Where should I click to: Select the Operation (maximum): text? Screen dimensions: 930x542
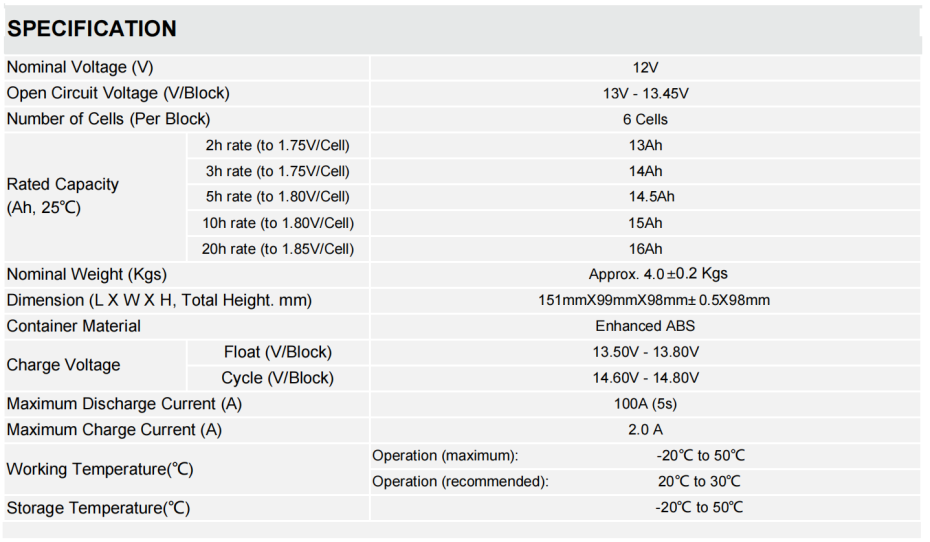pyautogui.click(x=445, y=456)
